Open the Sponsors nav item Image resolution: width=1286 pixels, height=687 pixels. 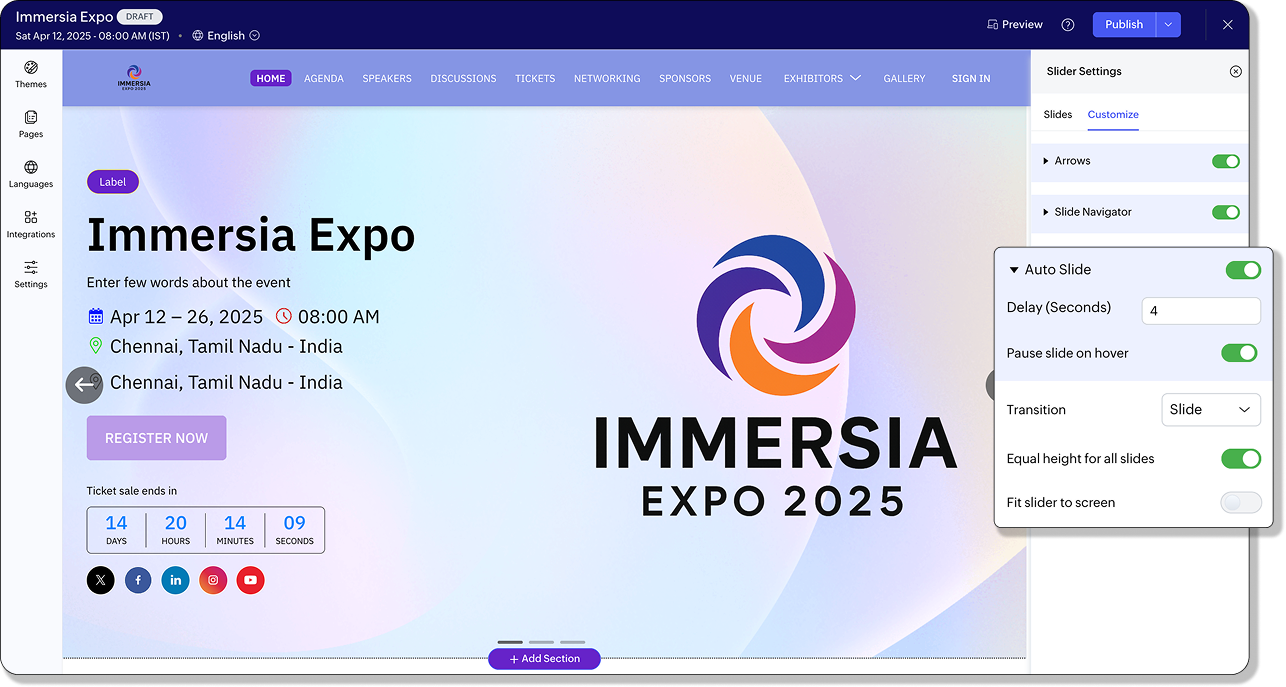tap(685, 78)
